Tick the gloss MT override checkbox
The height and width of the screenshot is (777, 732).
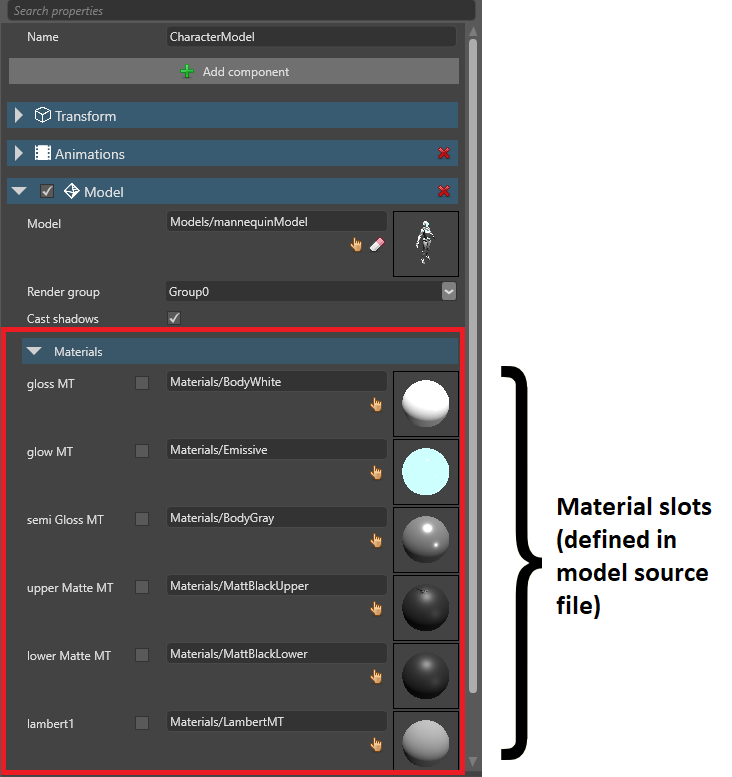coord(142,383)
